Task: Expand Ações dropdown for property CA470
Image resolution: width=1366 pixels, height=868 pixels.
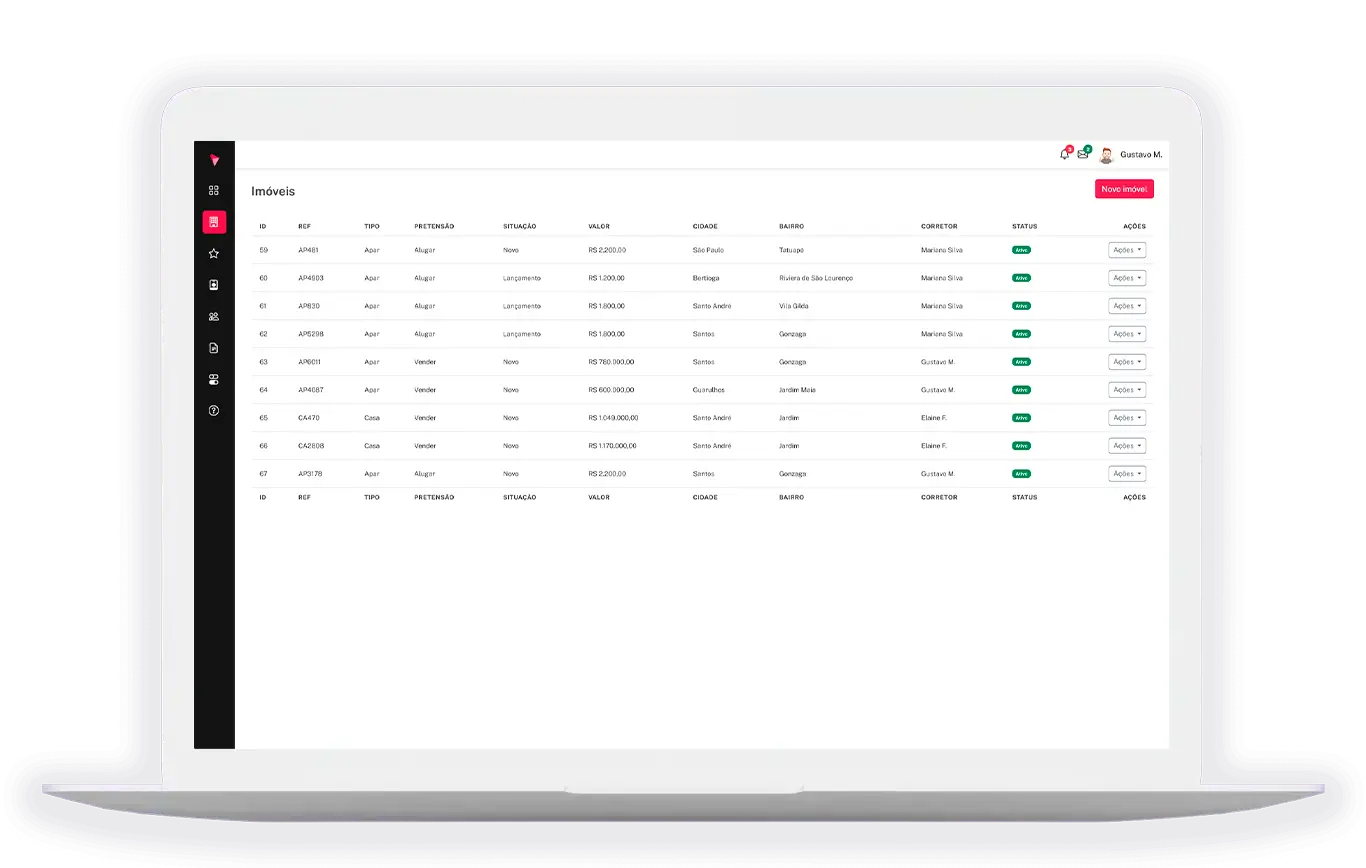Action: click(1126, 418)
